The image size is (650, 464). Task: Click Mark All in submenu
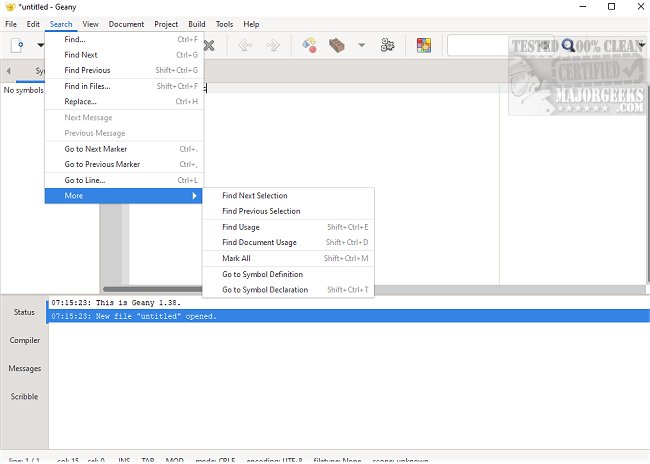236,258
